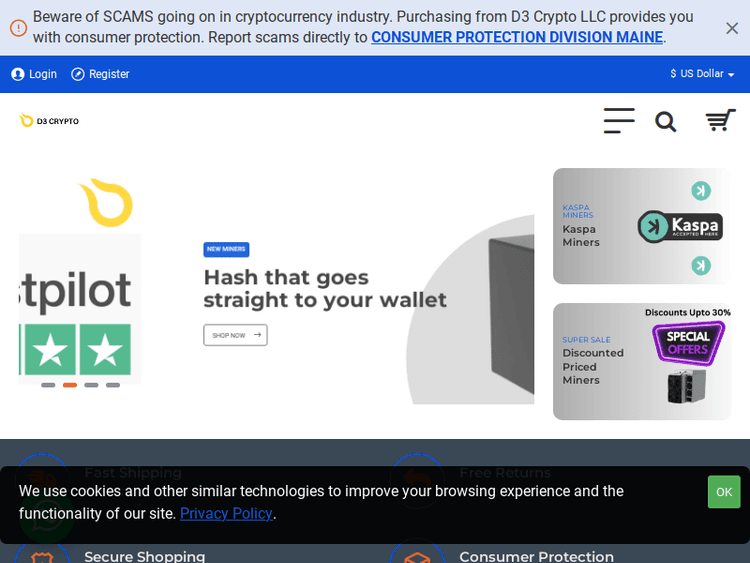Click the search magnifier icon

666,122
